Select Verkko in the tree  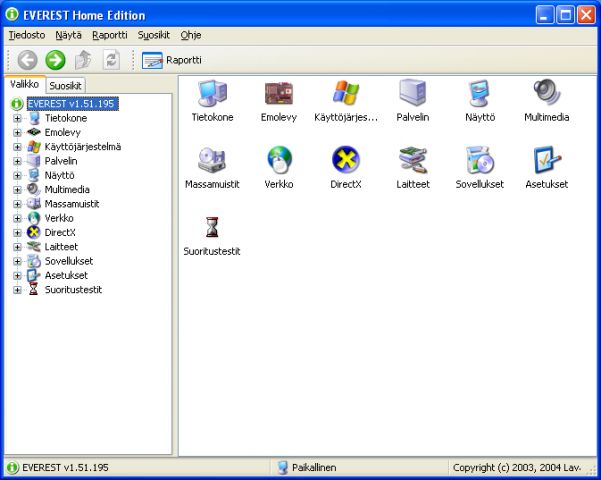point(59,218)
